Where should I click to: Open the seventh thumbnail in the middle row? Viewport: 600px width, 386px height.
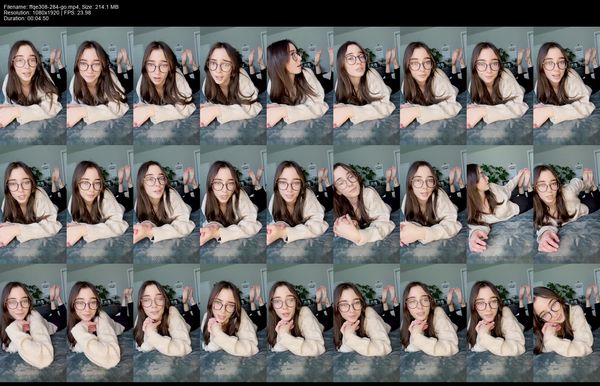pyautogui.click(x=433, y=205)
